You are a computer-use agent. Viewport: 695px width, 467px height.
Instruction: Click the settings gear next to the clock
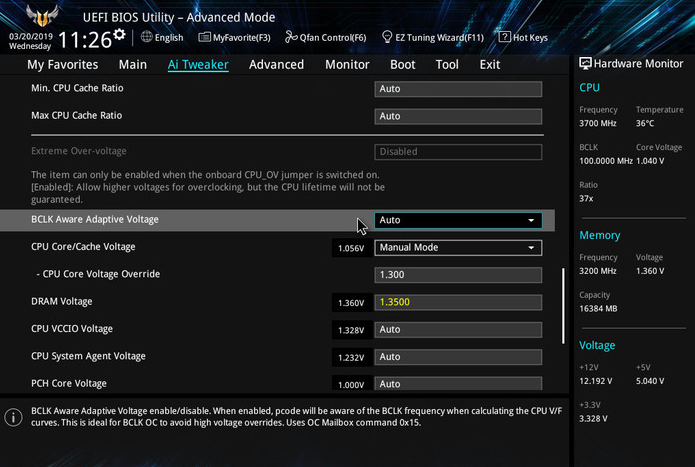point(119,35)
